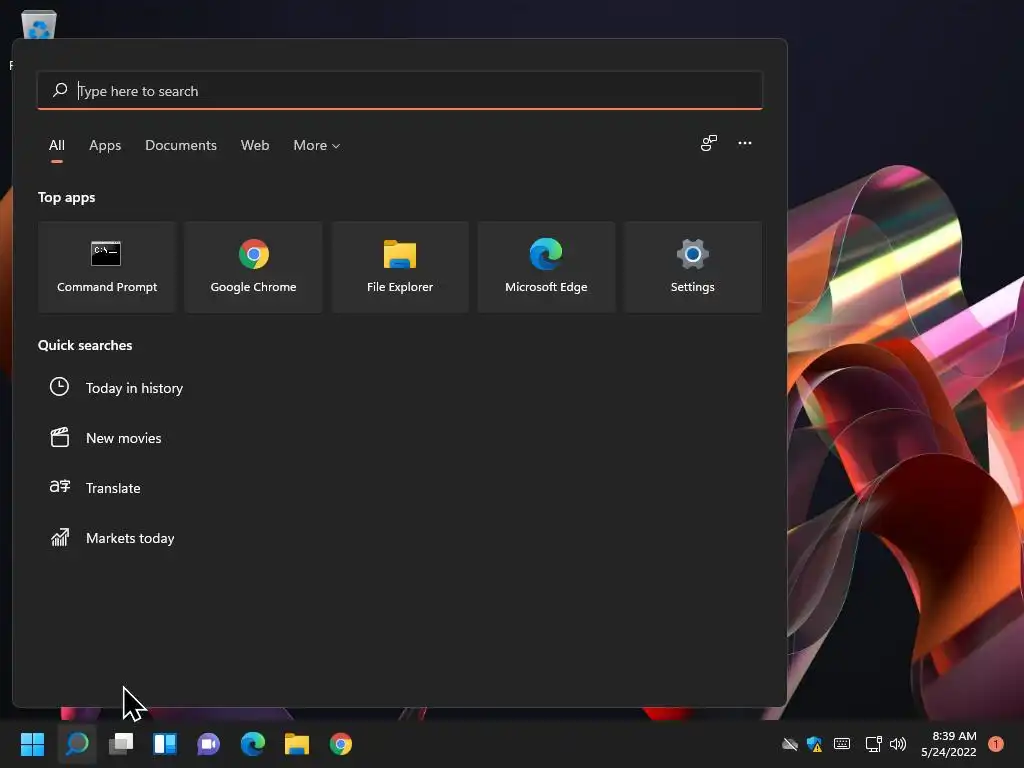
Task: Expand the More dropdown filter
Action: 317,145
